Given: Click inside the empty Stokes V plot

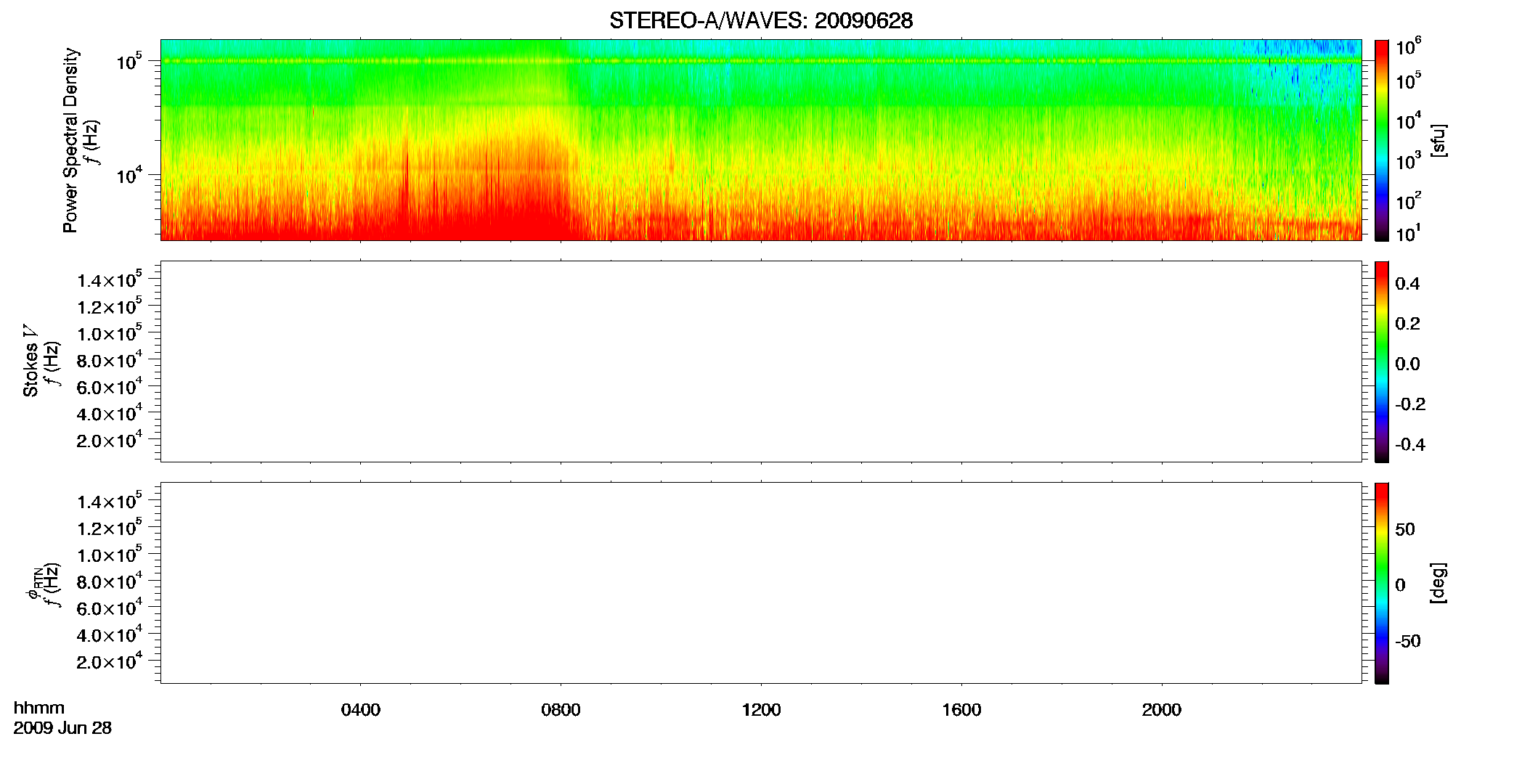Looking at the screenshot, I should click(x=761, y=362).
